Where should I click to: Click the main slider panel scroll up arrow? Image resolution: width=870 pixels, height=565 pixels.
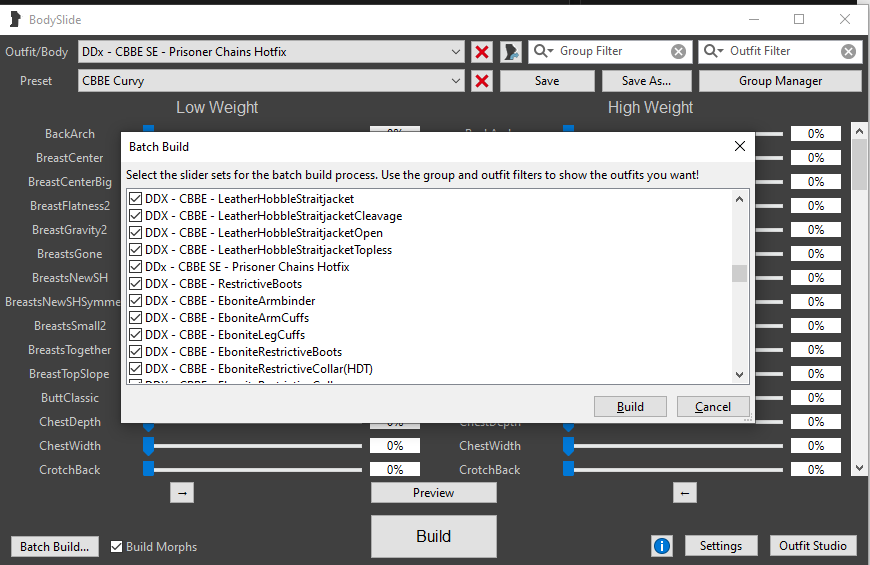(x=859, y=132)
